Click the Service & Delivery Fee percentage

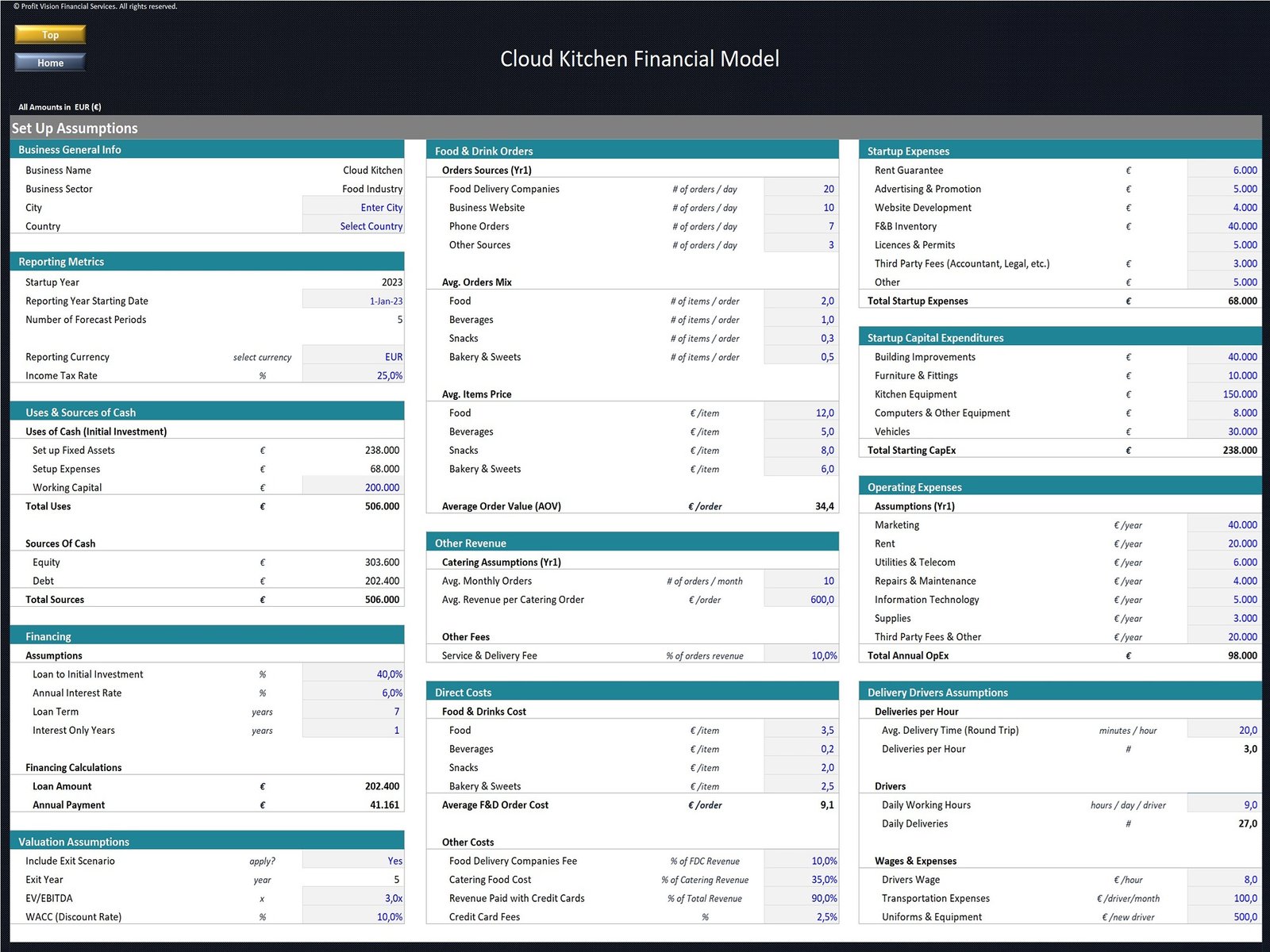[x=802, y=656]
